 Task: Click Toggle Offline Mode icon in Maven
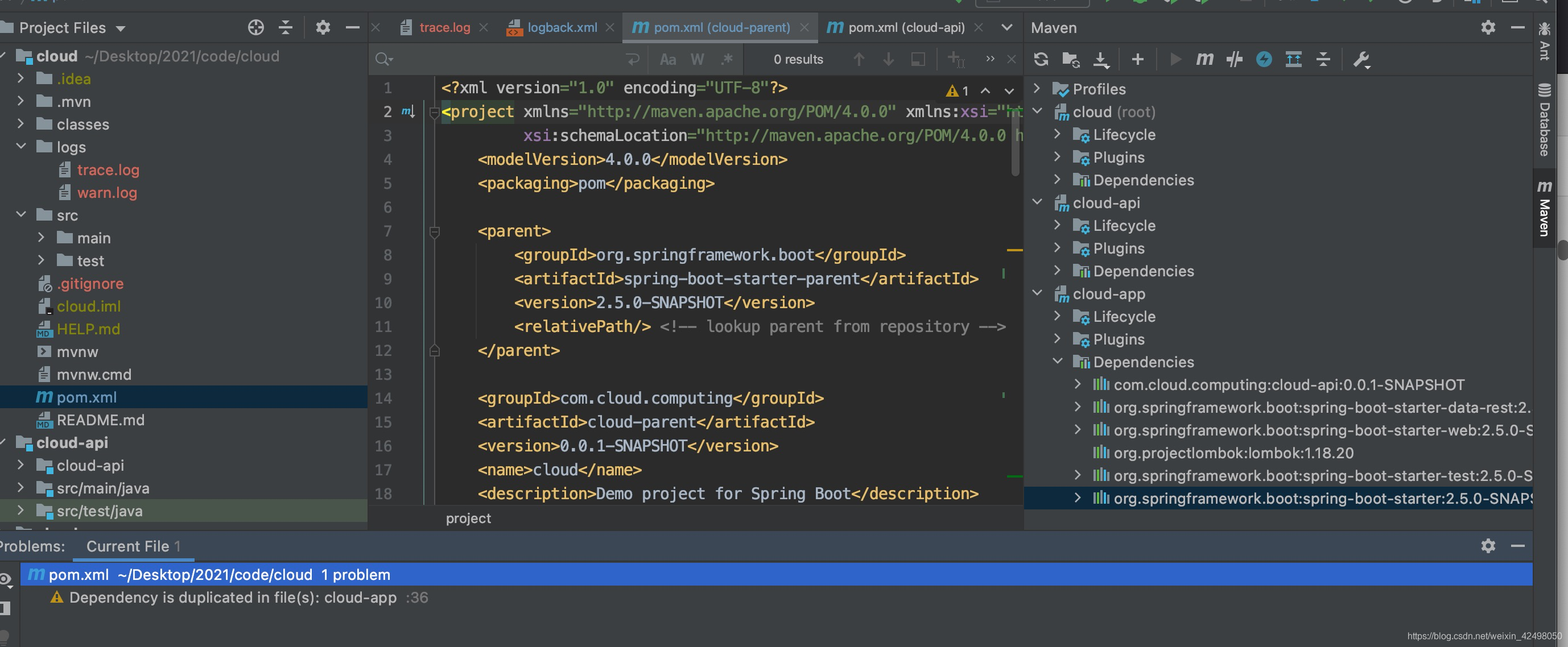pos(1234,59)
